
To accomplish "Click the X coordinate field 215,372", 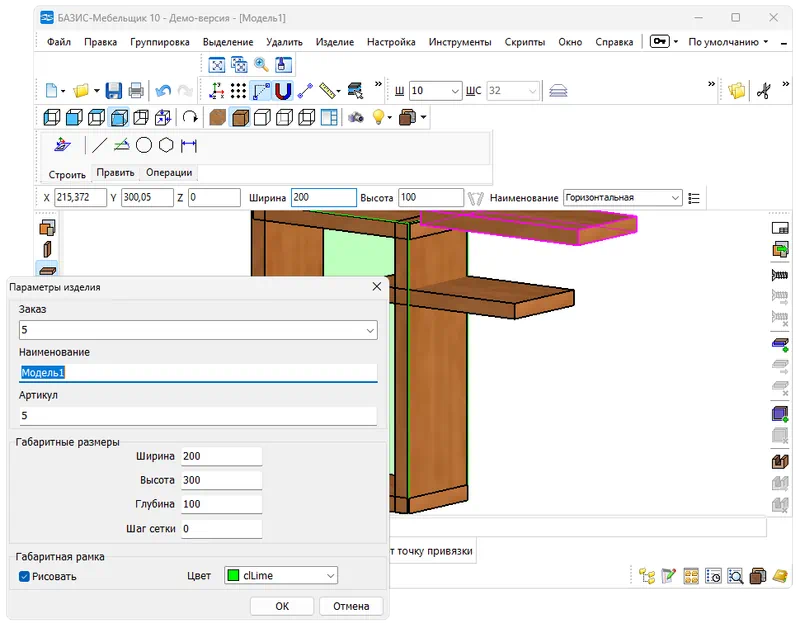I will tap(81, 197).
